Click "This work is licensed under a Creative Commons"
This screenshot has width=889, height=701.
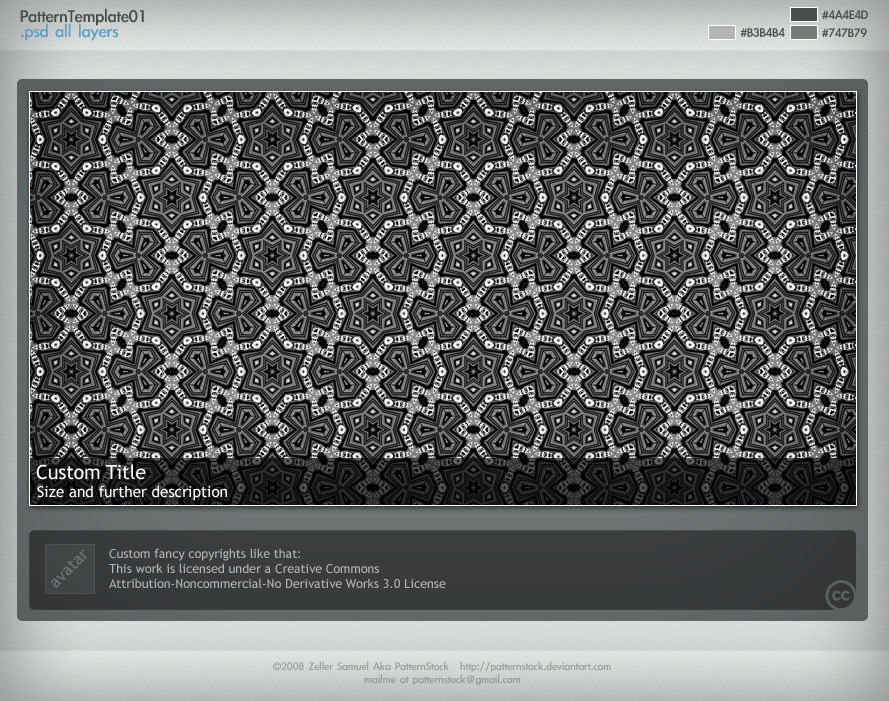[x=244, y=568]
